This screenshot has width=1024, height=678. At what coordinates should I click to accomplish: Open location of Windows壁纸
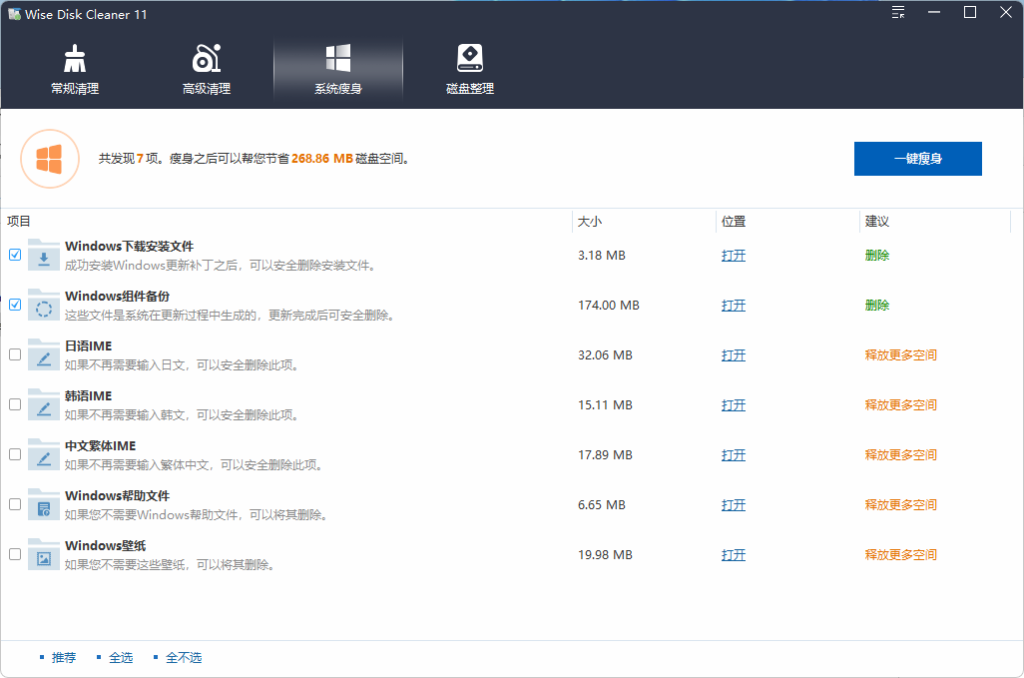[733, 555]
